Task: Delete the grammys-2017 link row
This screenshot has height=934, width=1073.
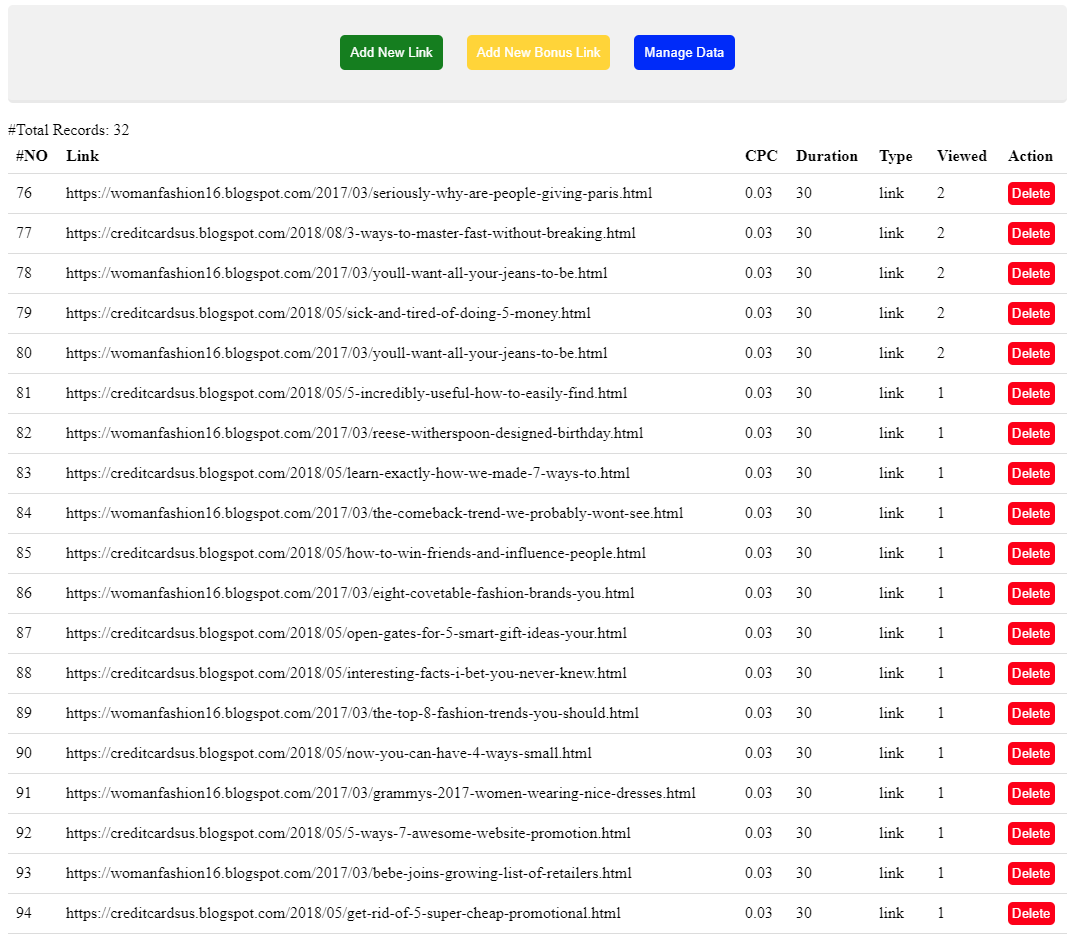Action: click(x=1030, y=794)
